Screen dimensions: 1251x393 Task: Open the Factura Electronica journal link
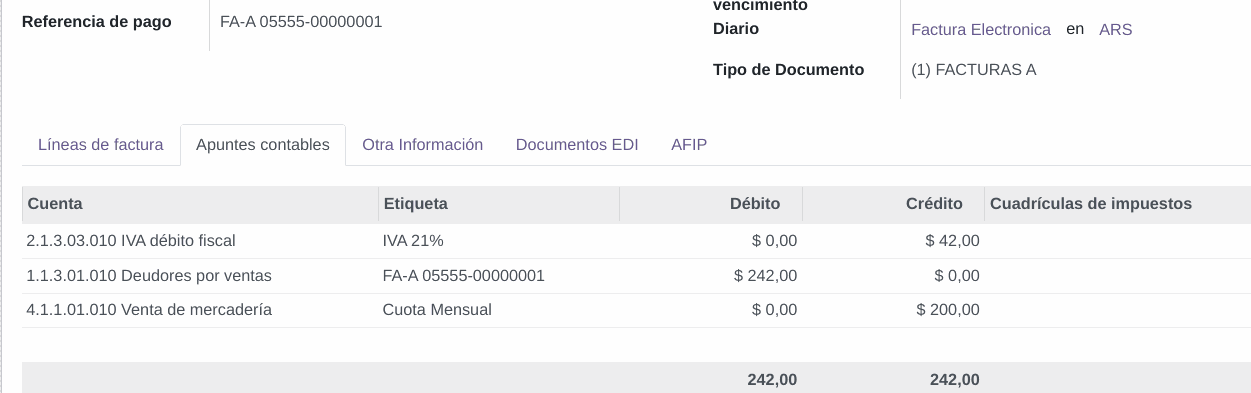(x=981, y=30)
